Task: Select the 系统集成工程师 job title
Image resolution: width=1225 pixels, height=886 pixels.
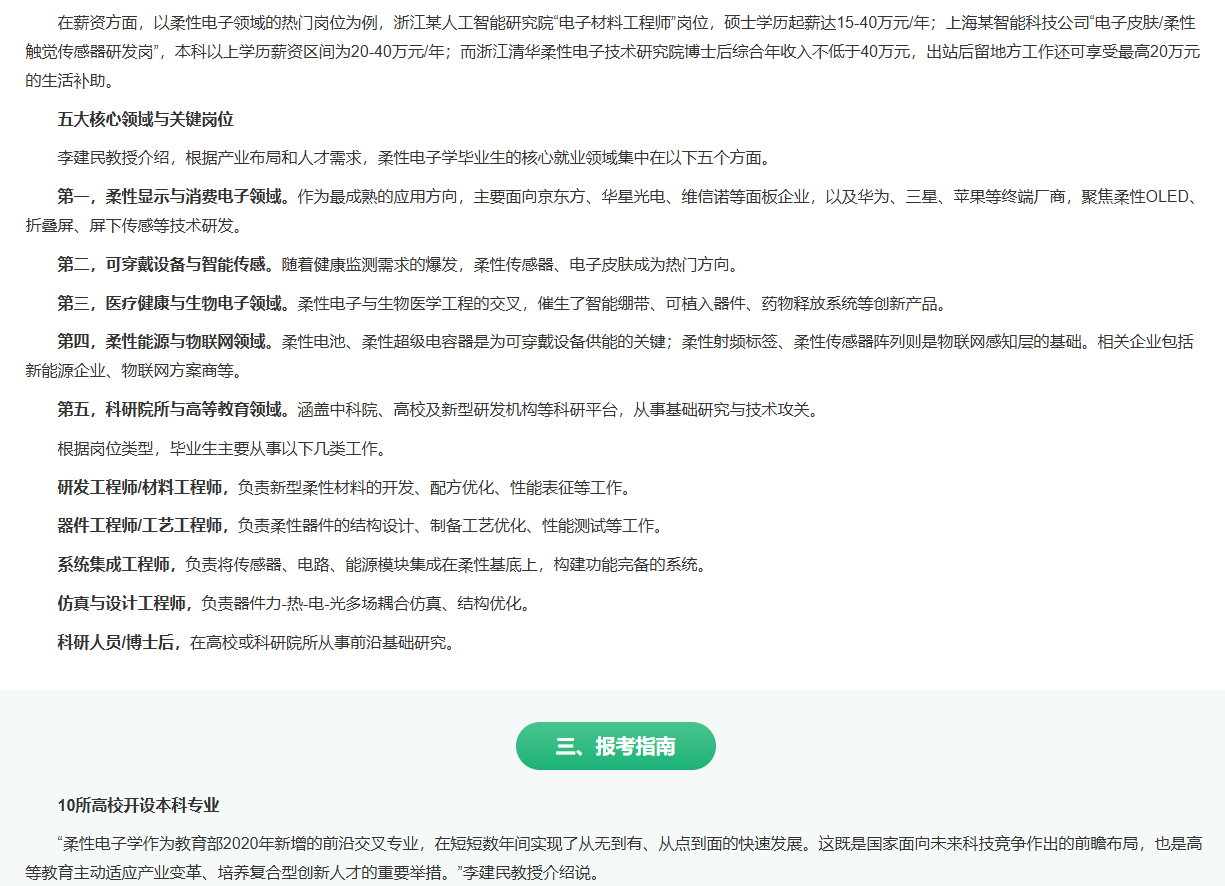Action: point(117,565)
